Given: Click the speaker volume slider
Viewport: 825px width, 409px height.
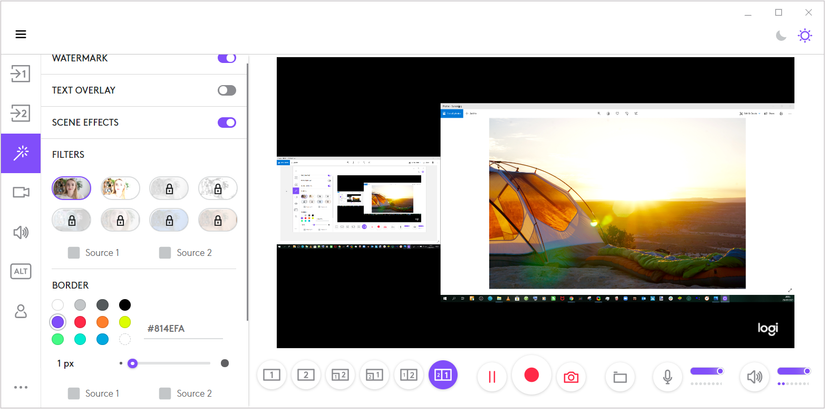Looking at the screenshot, I should tap(793, 371).
